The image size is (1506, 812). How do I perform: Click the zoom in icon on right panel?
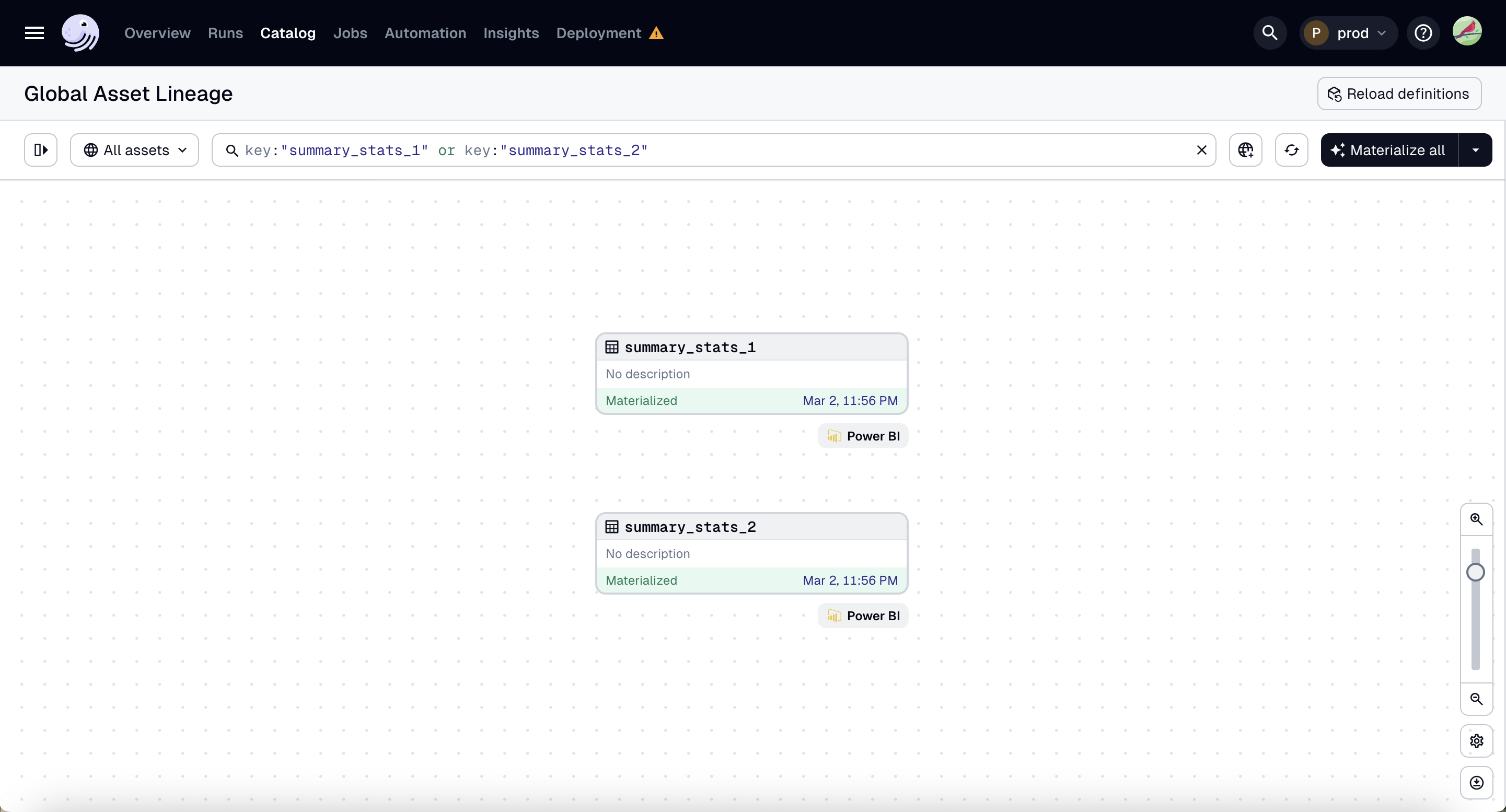point(1477,519)
